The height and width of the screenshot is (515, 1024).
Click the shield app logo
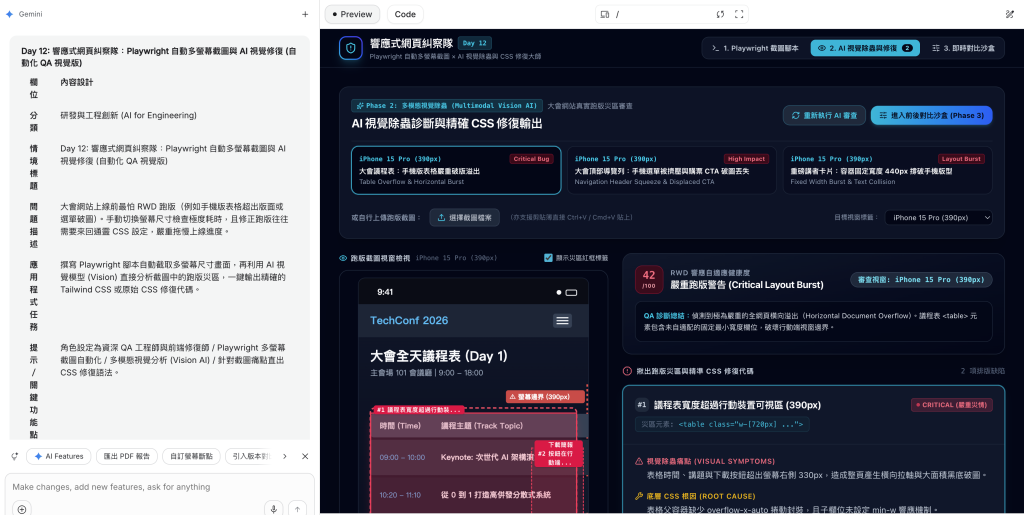tap(351, 48)
